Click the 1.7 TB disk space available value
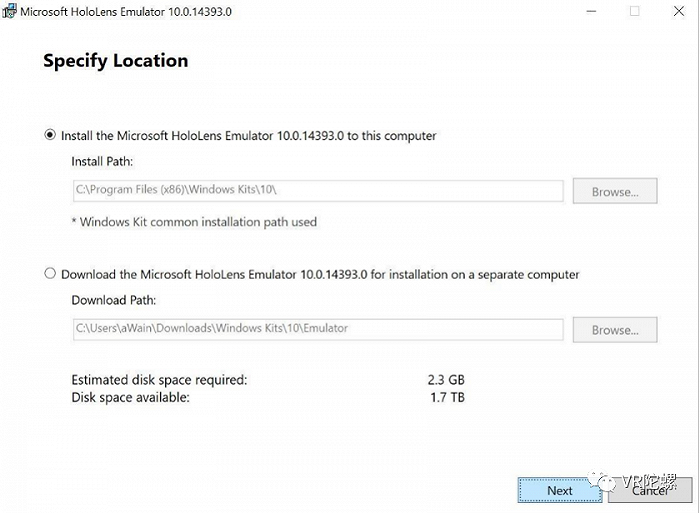Viewport: 700px width, 513px height. click(447, 397)
